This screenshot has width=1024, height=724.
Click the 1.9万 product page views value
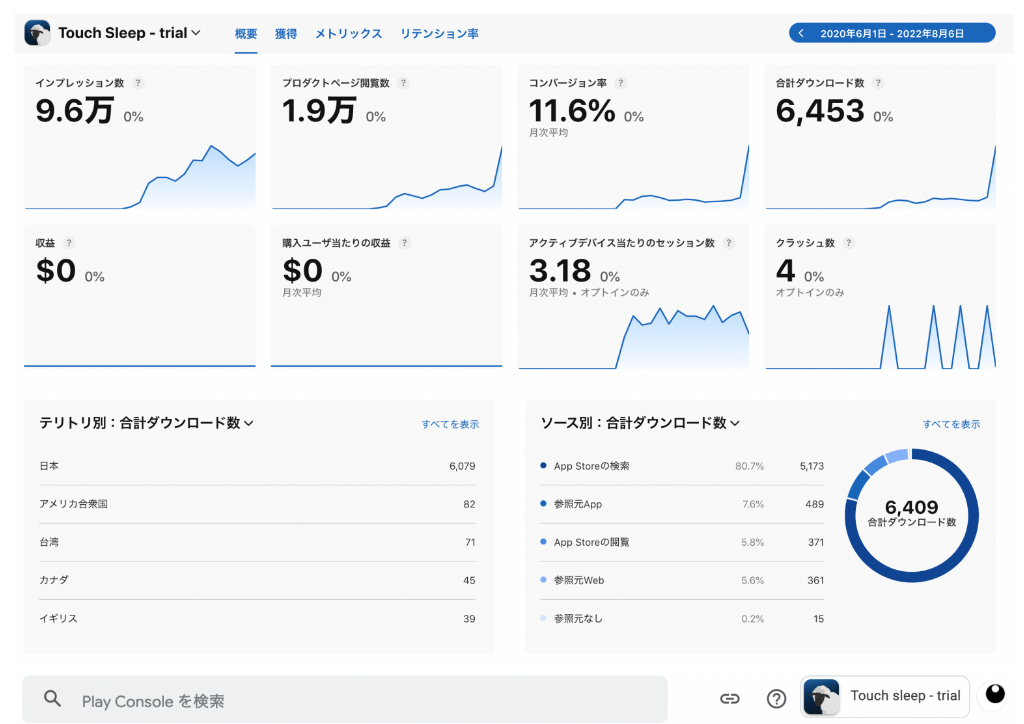click(319, 110)
